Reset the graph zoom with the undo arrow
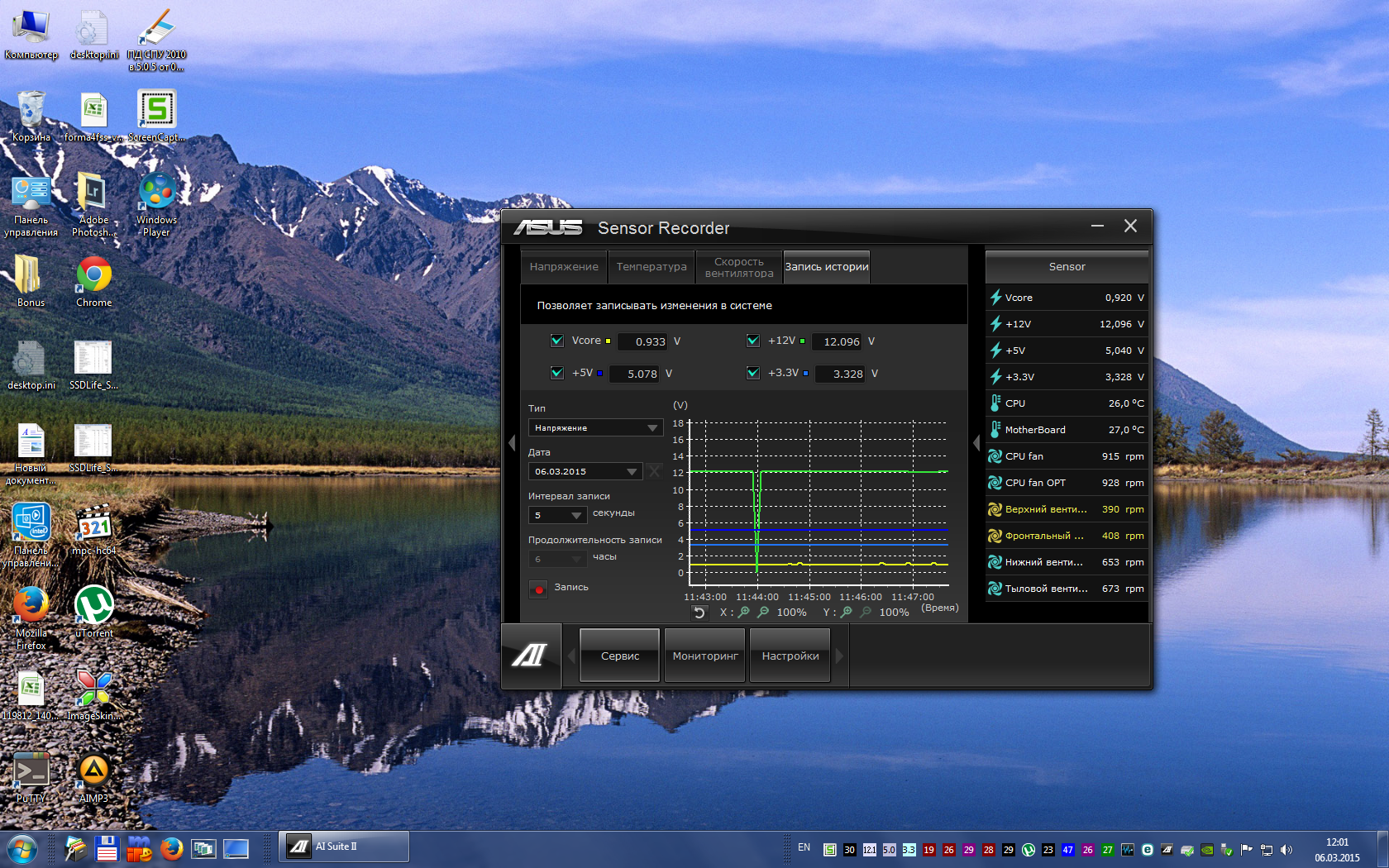Viewport: 1389px width, 868px height. tap(699, 613)
